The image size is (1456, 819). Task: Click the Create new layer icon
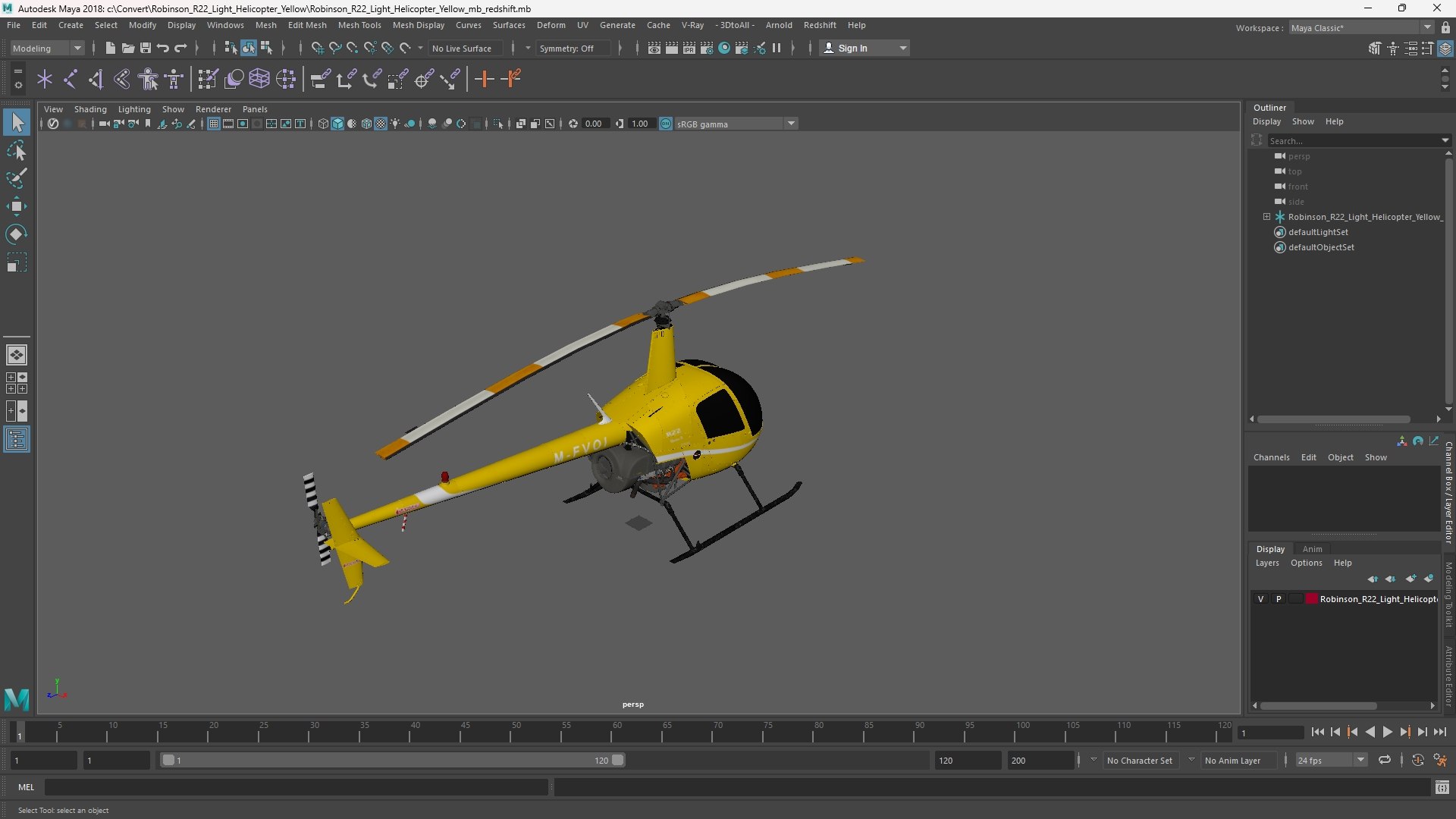pos(1410,579)
